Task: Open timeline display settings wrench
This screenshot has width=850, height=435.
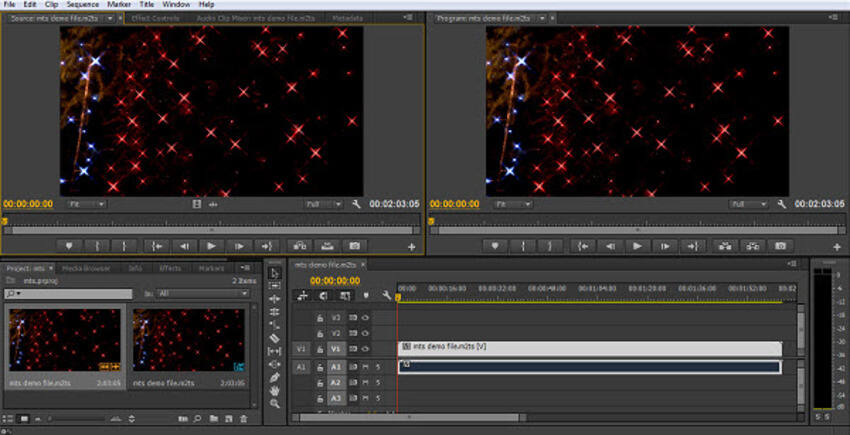Action: click(386, 296)
